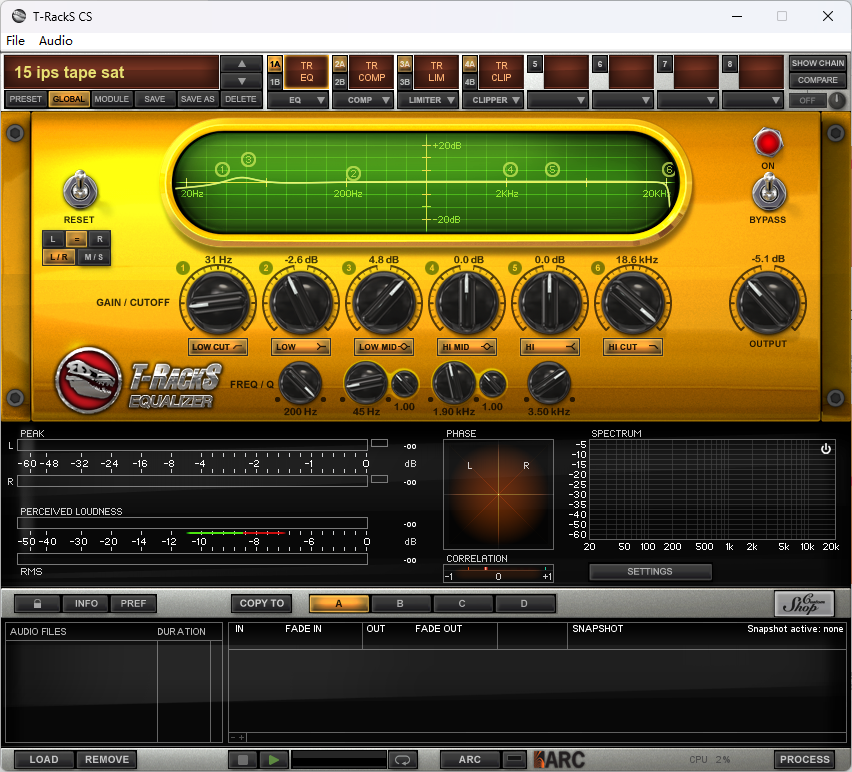852x772 pixels.
Task: Select band 1 node on EQ graph
Action: pyautogui.click(x=222, y=170)
